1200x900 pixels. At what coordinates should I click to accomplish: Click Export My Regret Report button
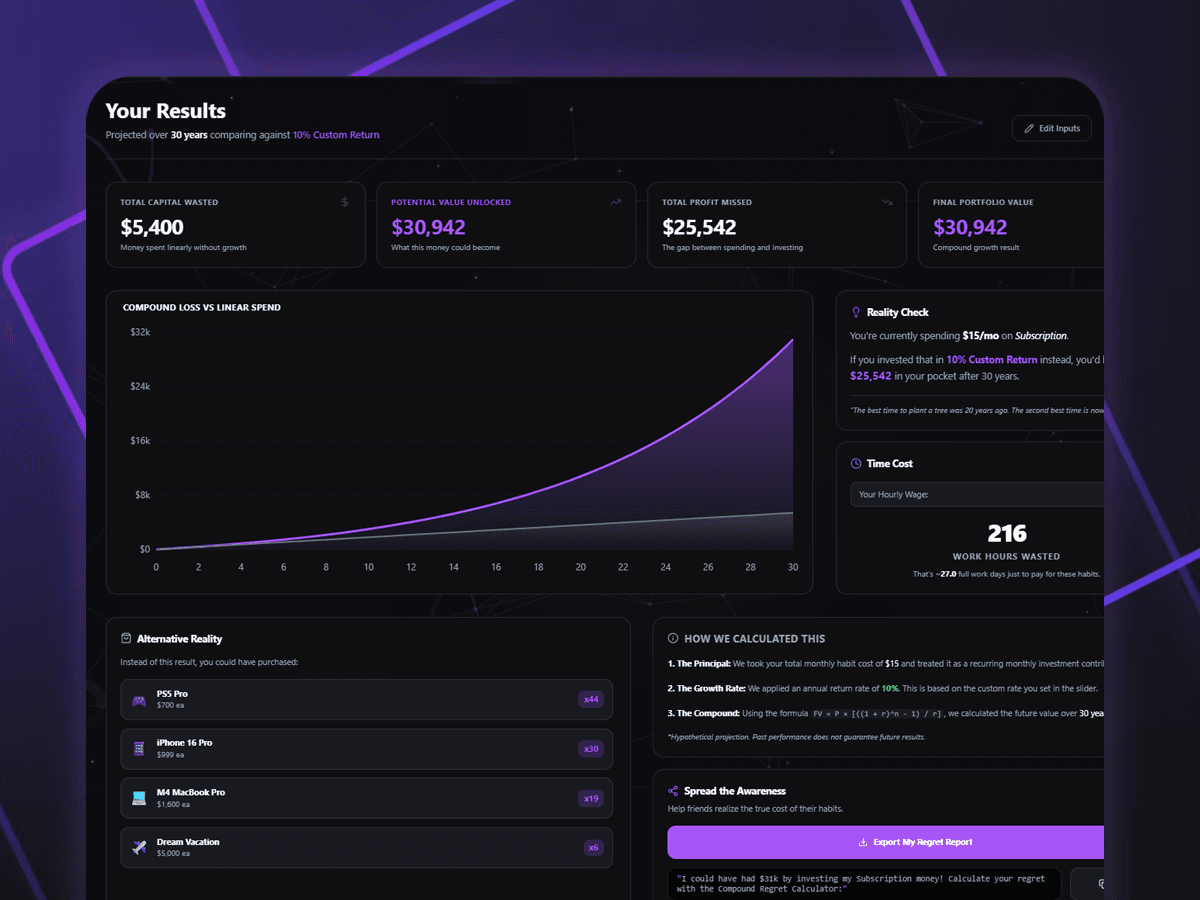click(x=886, y=842)
